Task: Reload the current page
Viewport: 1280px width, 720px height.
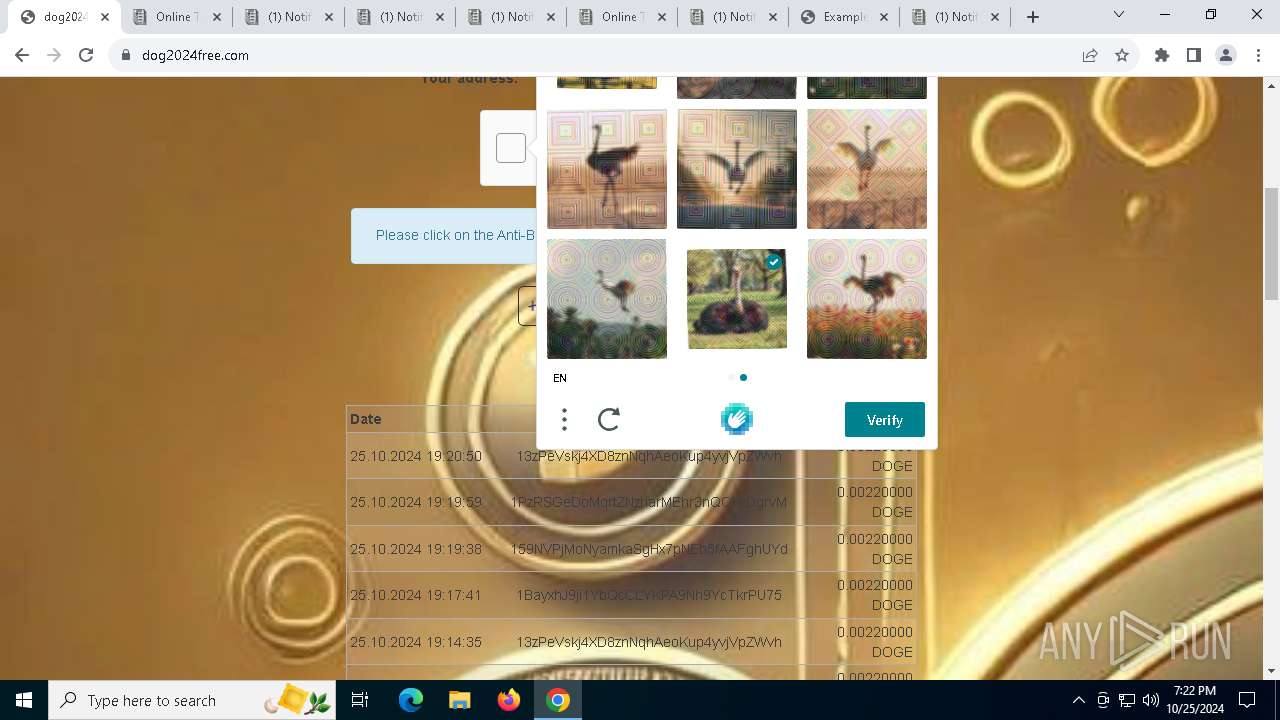Action: tap(86, 55)
